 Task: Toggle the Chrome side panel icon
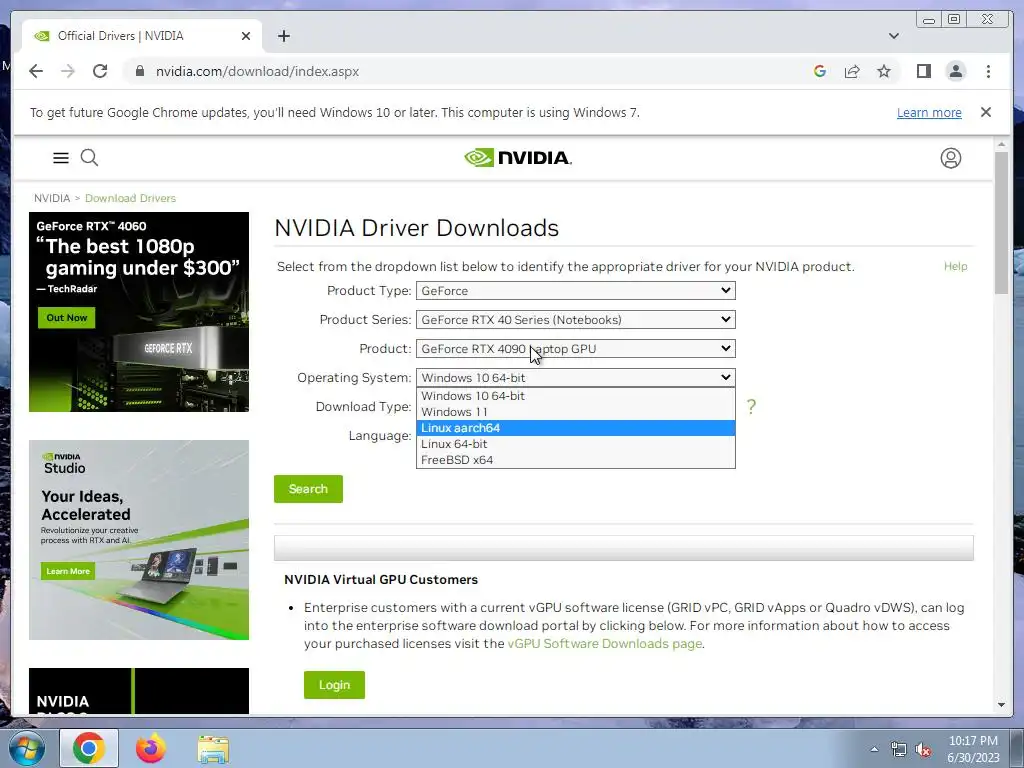point(923,71)
